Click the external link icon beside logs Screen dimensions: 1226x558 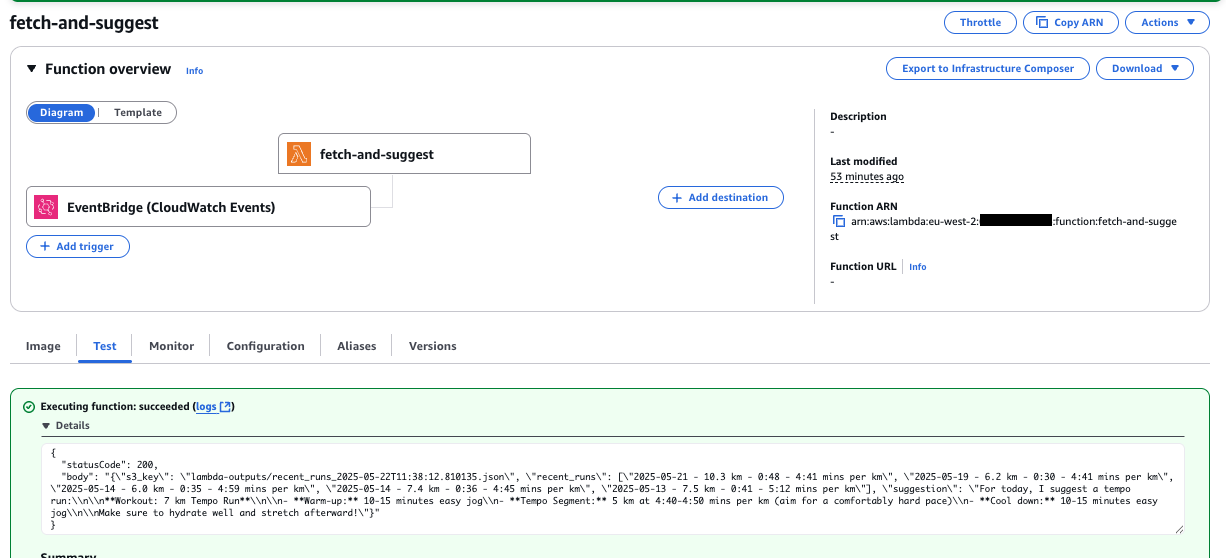(x=226, y=407)
